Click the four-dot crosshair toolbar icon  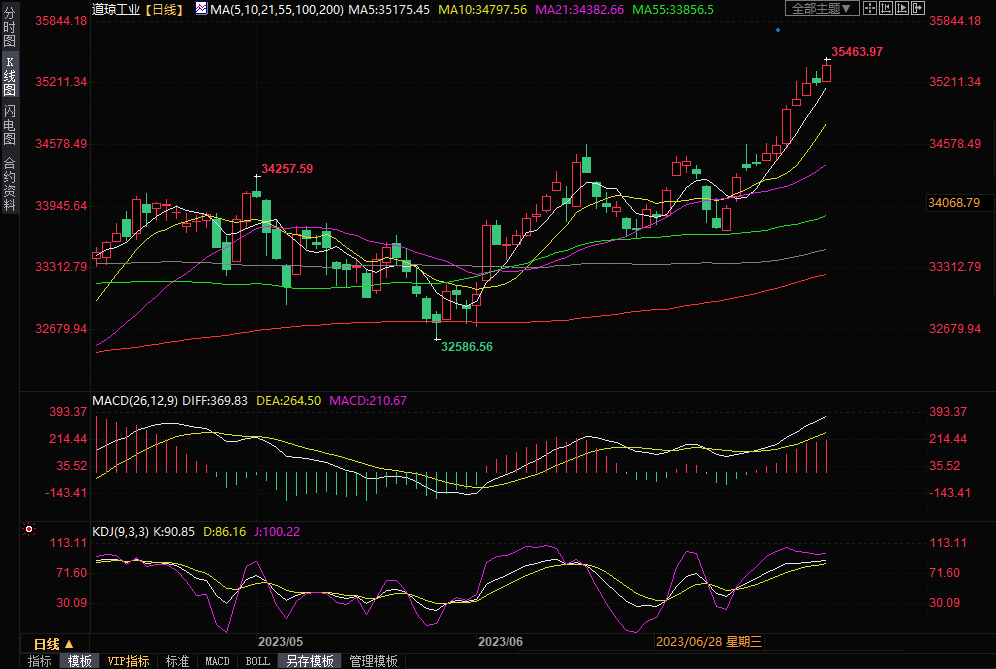(870, 8)
